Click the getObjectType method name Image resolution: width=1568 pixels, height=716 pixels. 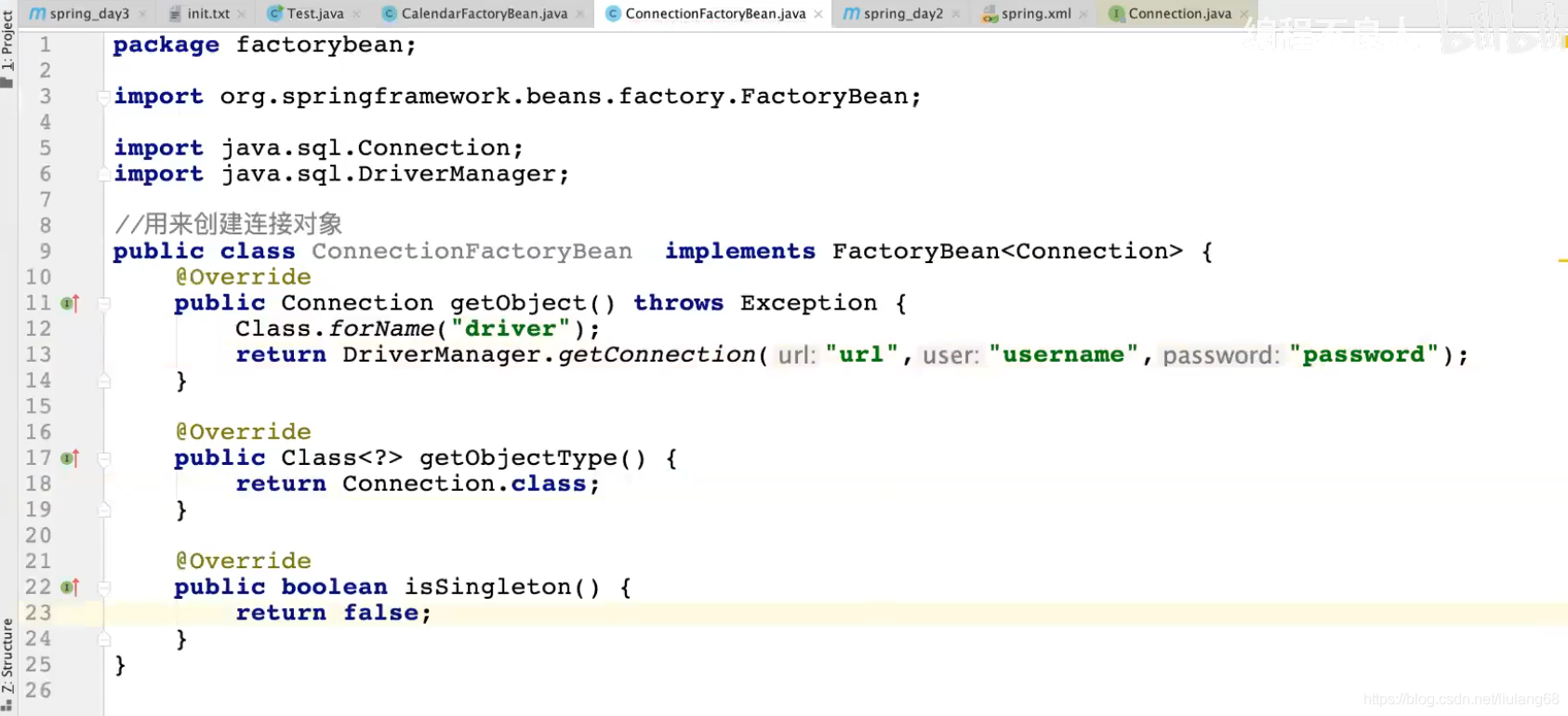(x=518, y=457)
